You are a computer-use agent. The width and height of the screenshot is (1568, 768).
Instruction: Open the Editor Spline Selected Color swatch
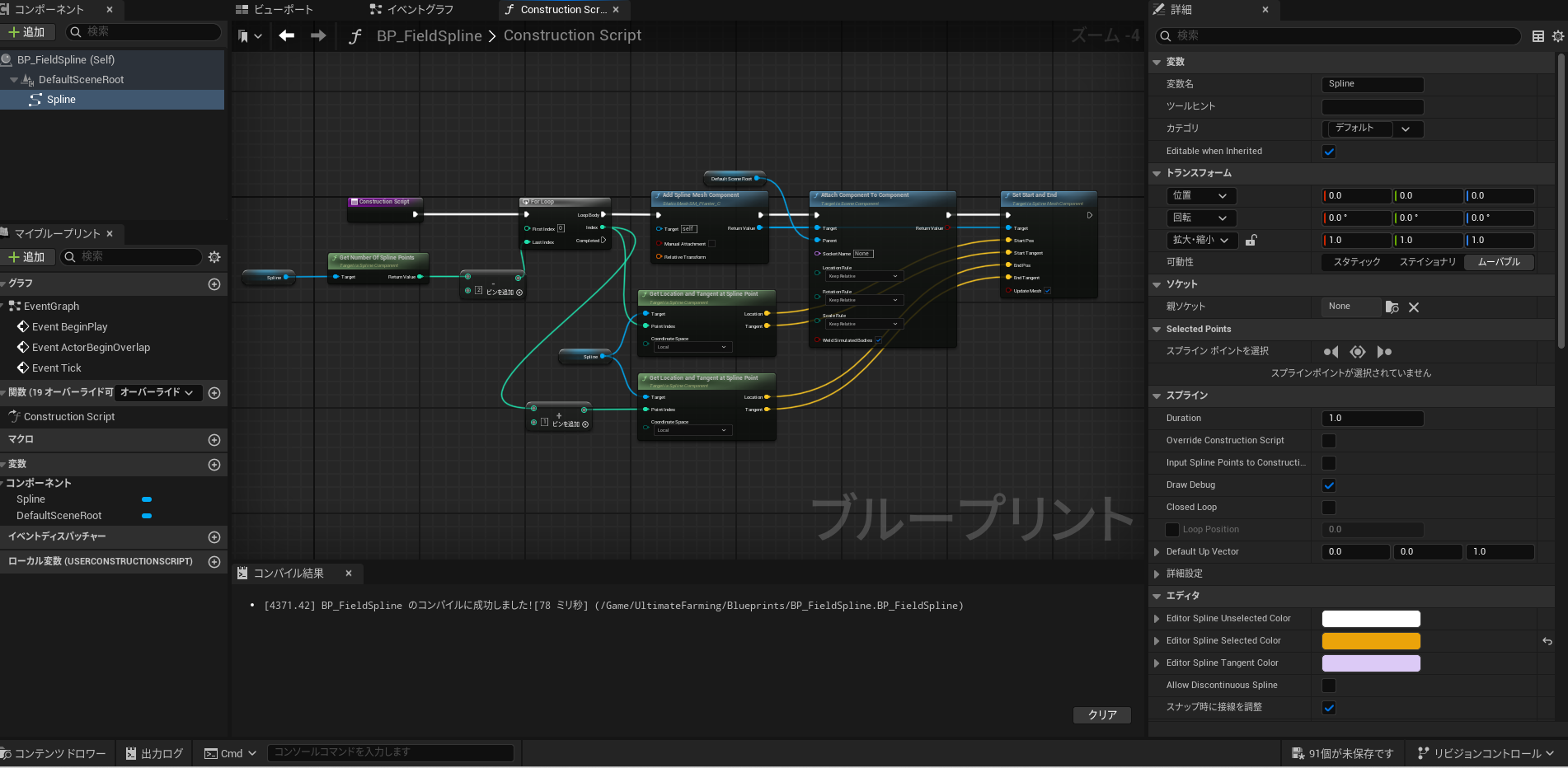[1370, 640]
